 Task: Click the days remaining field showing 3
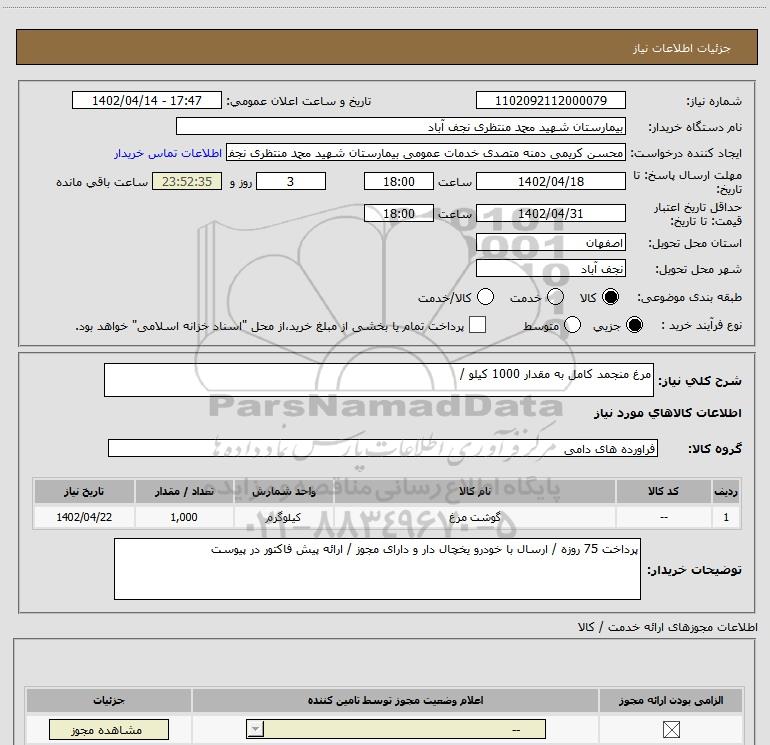291,181
